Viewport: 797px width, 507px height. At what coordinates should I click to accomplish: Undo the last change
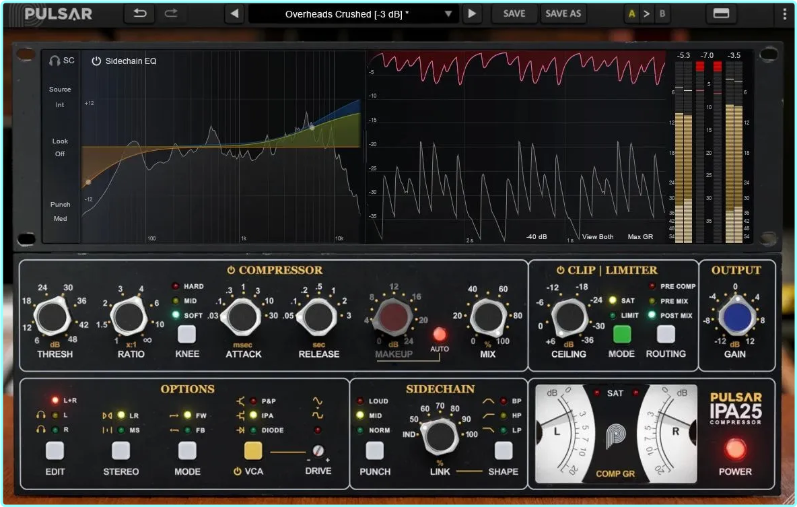pyautogui.click(x=139, y=14)
